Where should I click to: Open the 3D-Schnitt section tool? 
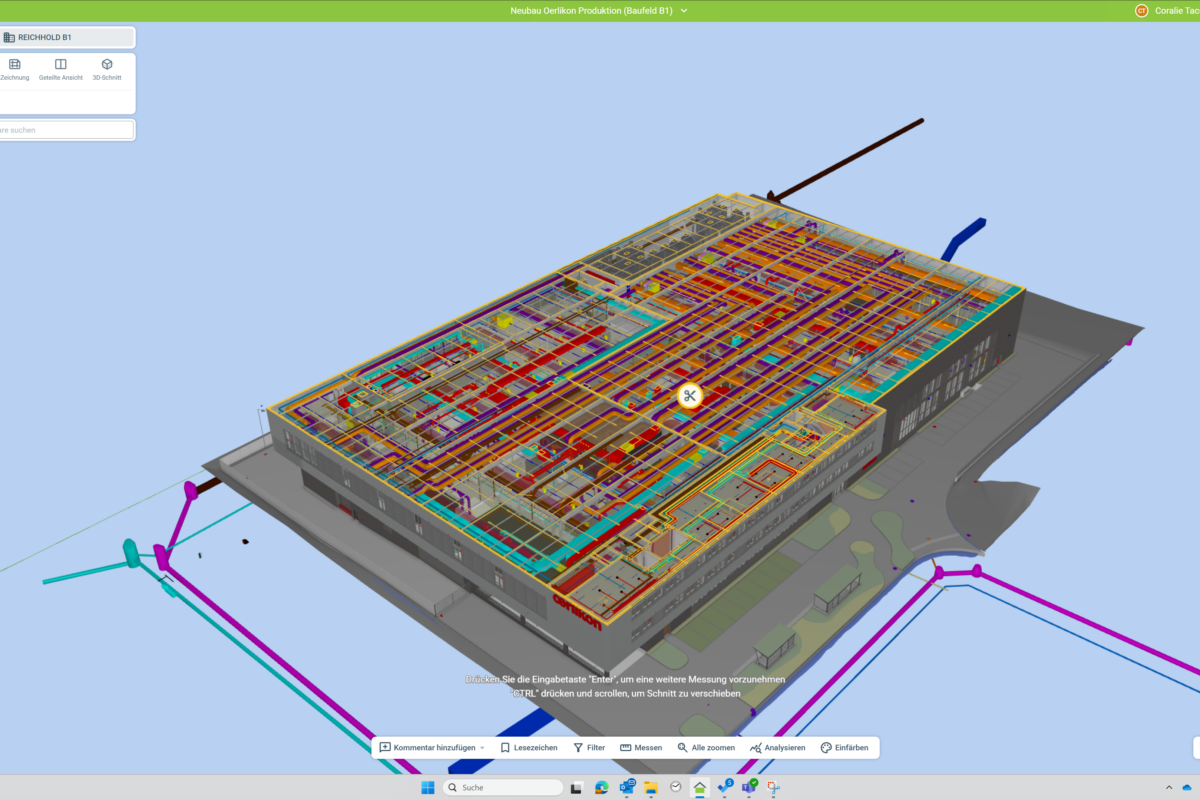point(107,69)
